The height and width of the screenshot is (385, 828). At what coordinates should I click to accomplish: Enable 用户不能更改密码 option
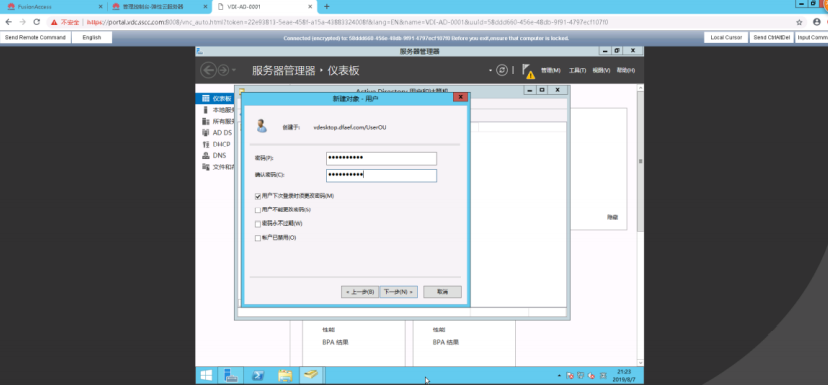coord(258,210)
